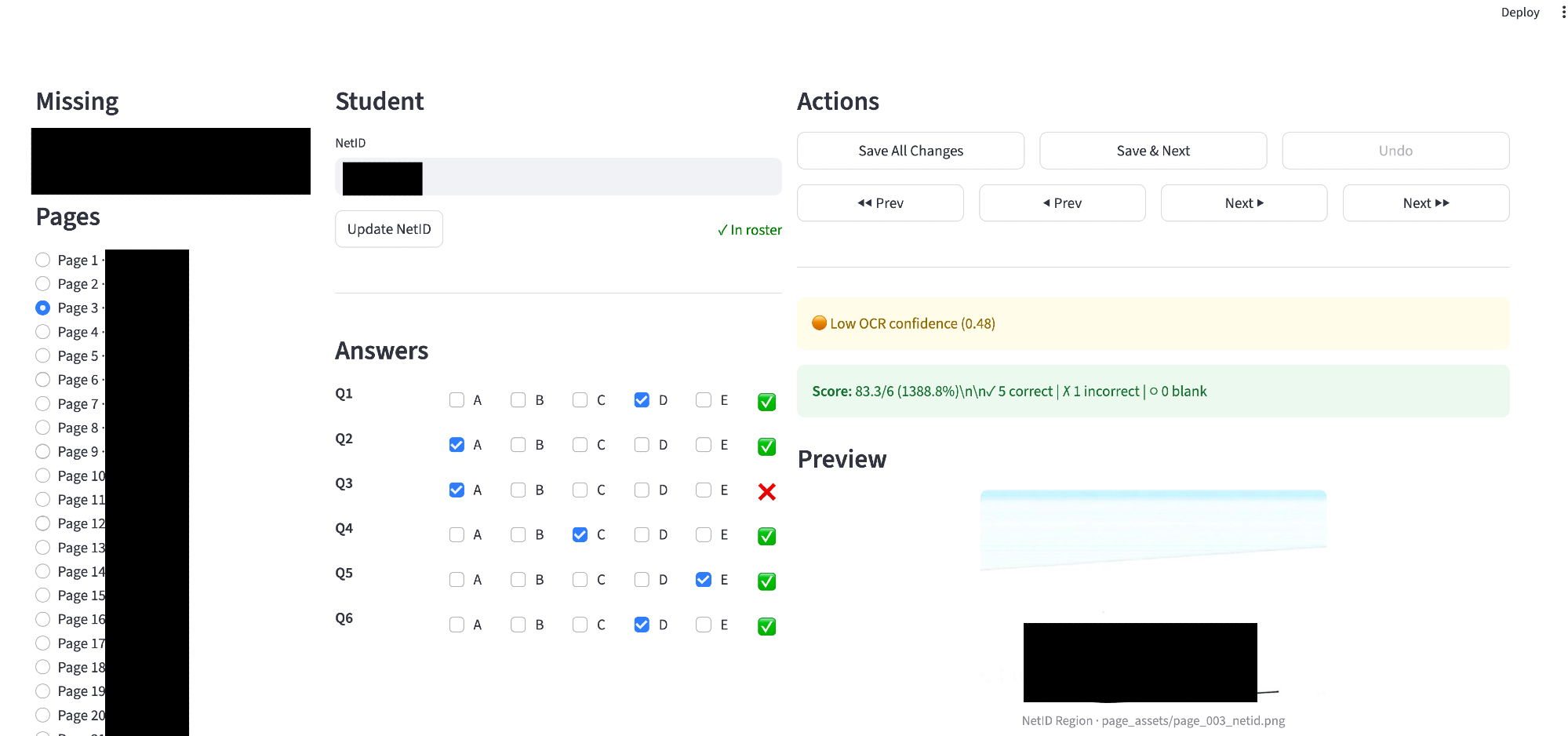Select Page 7 radio button

pyautogui.click(x=43, y=404)
